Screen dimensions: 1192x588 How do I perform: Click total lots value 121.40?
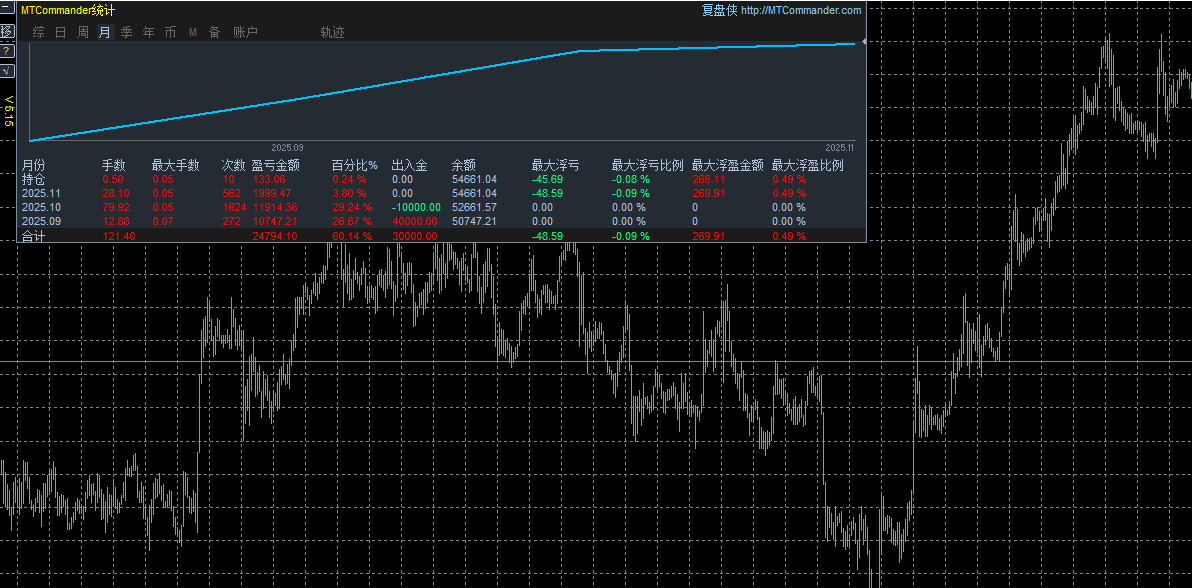coord(118,236)
